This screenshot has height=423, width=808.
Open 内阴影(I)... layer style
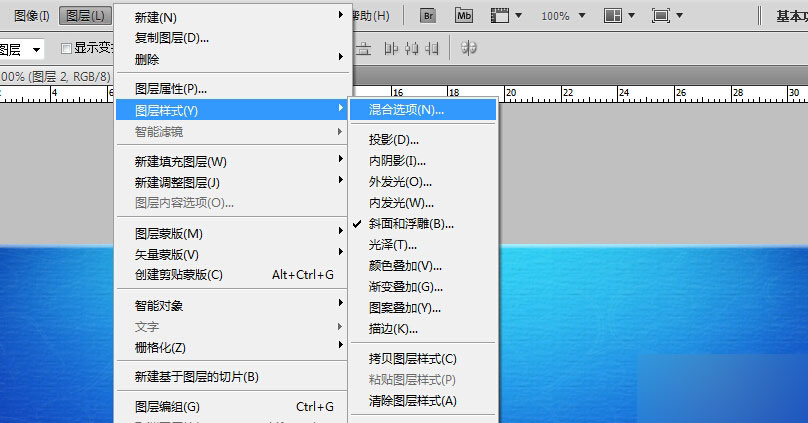click(x=423, y=161)
